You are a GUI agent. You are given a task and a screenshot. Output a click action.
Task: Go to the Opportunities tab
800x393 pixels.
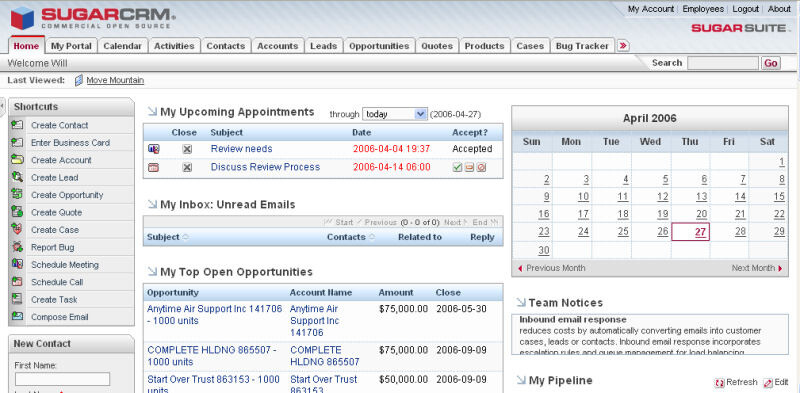(379, 46)
